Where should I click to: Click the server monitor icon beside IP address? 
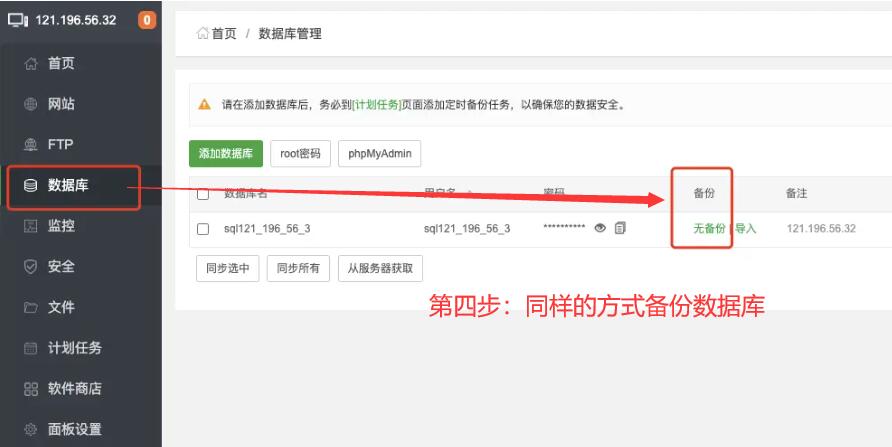18,20
